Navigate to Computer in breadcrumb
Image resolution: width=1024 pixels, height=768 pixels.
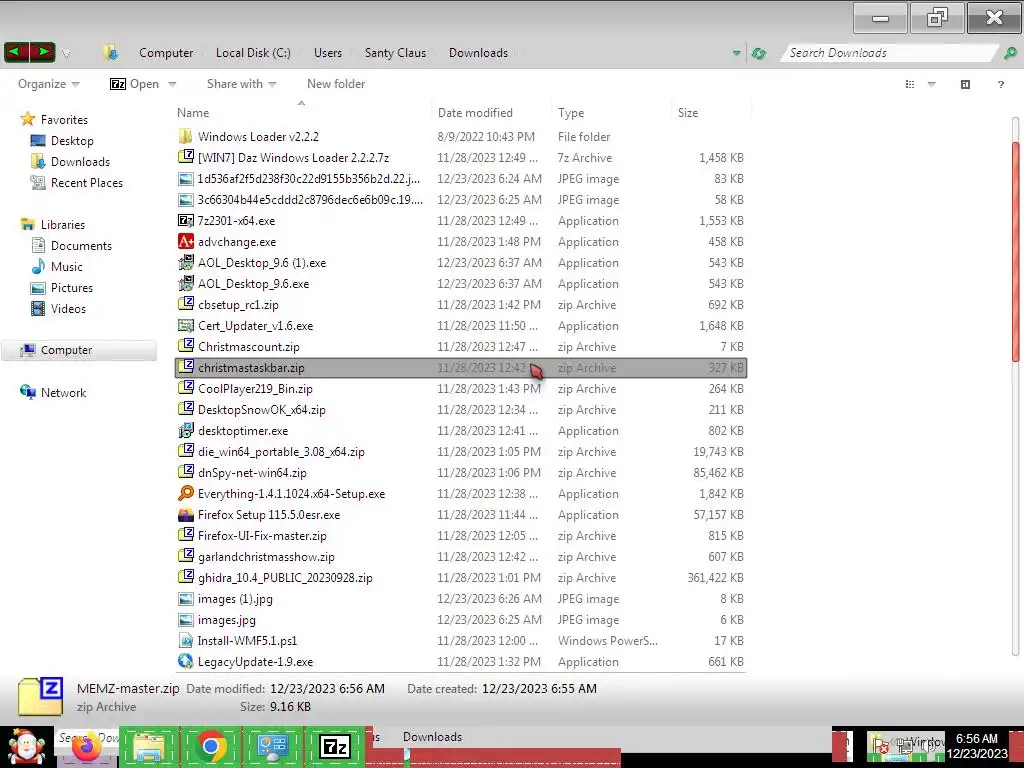[166, 53]
